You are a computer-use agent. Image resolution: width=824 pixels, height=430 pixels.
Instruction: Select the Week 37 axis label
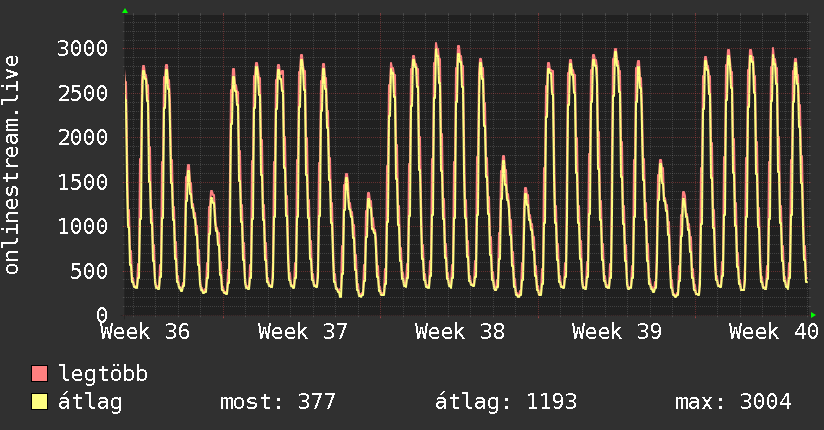pos(303,332)
